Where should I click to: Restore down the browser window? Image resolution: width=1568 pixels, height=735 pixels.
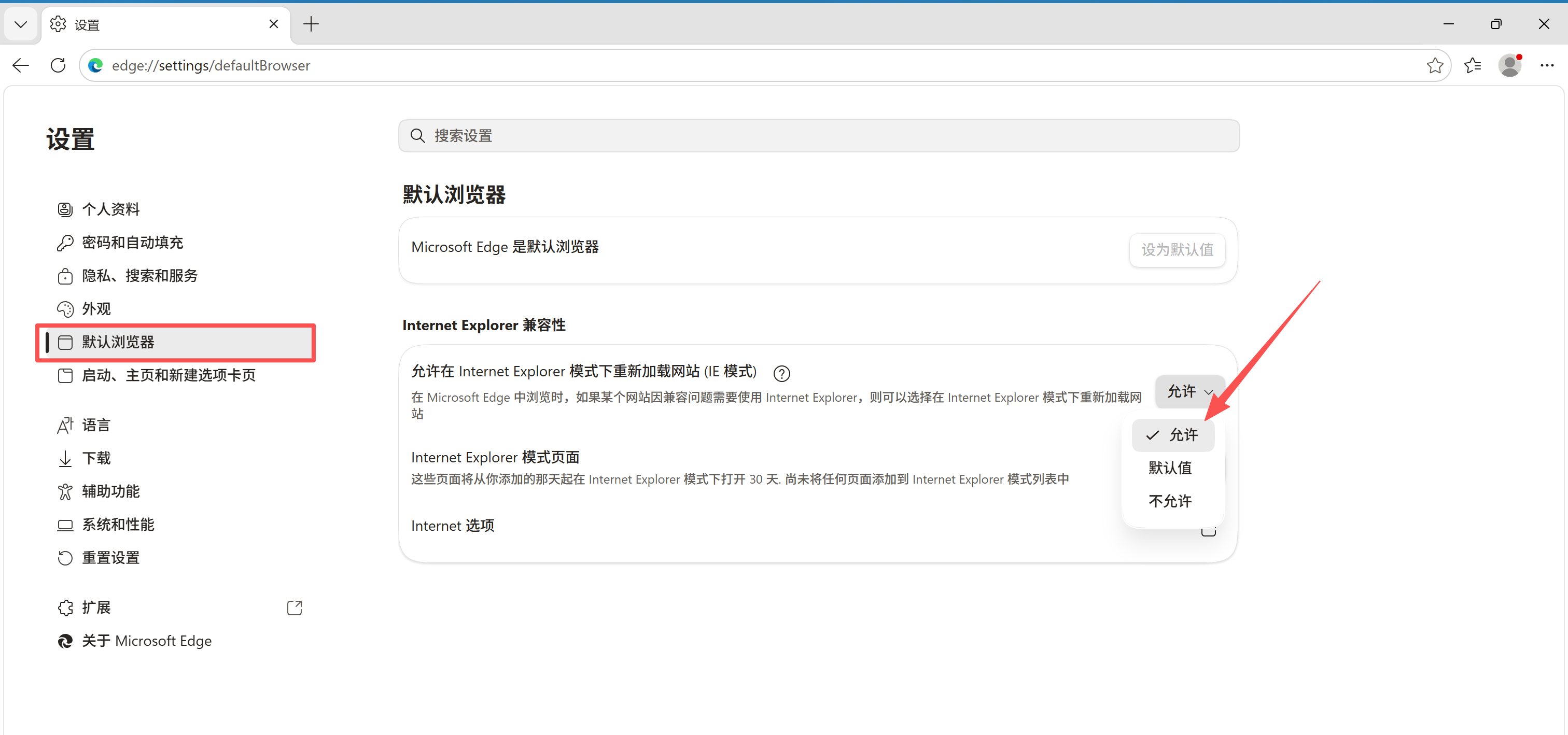click(1496, 24)
